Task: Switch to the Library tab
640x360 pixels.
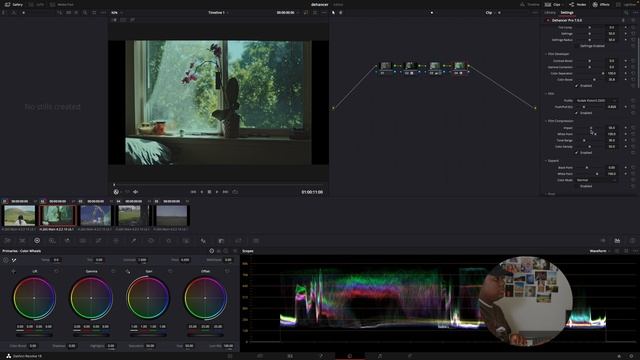Action: 550,13
